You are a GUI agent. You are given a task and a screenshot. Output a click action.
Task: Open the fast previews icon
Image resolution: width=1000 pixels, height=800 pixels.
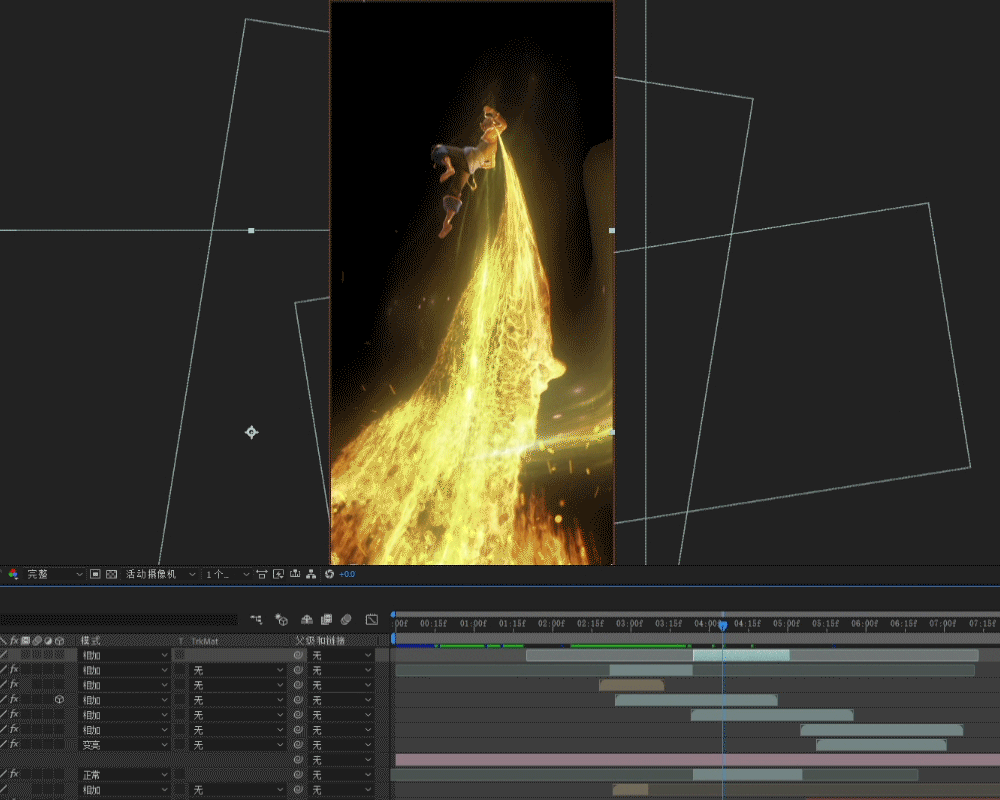pyautogui.click(x=279, y=574)
